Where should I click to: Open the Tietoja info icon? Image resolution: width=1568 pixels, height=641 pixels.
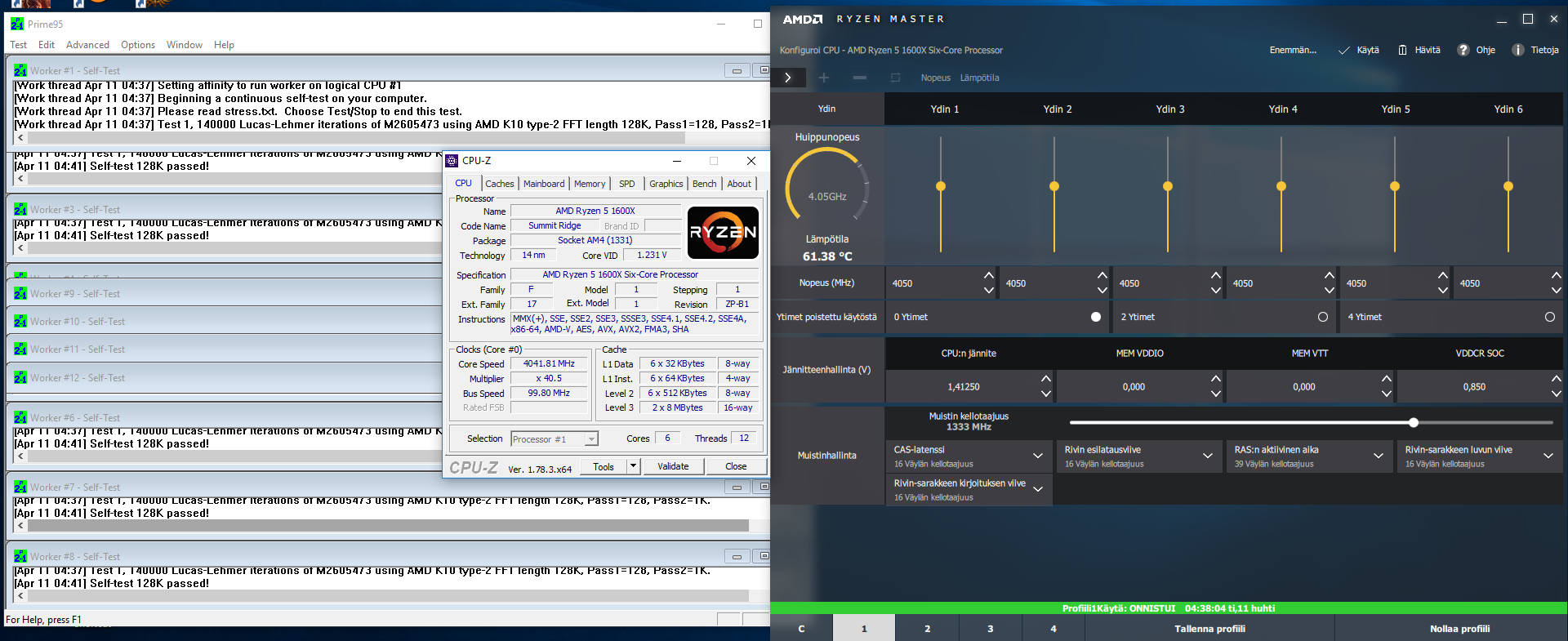pos(1517,51)
